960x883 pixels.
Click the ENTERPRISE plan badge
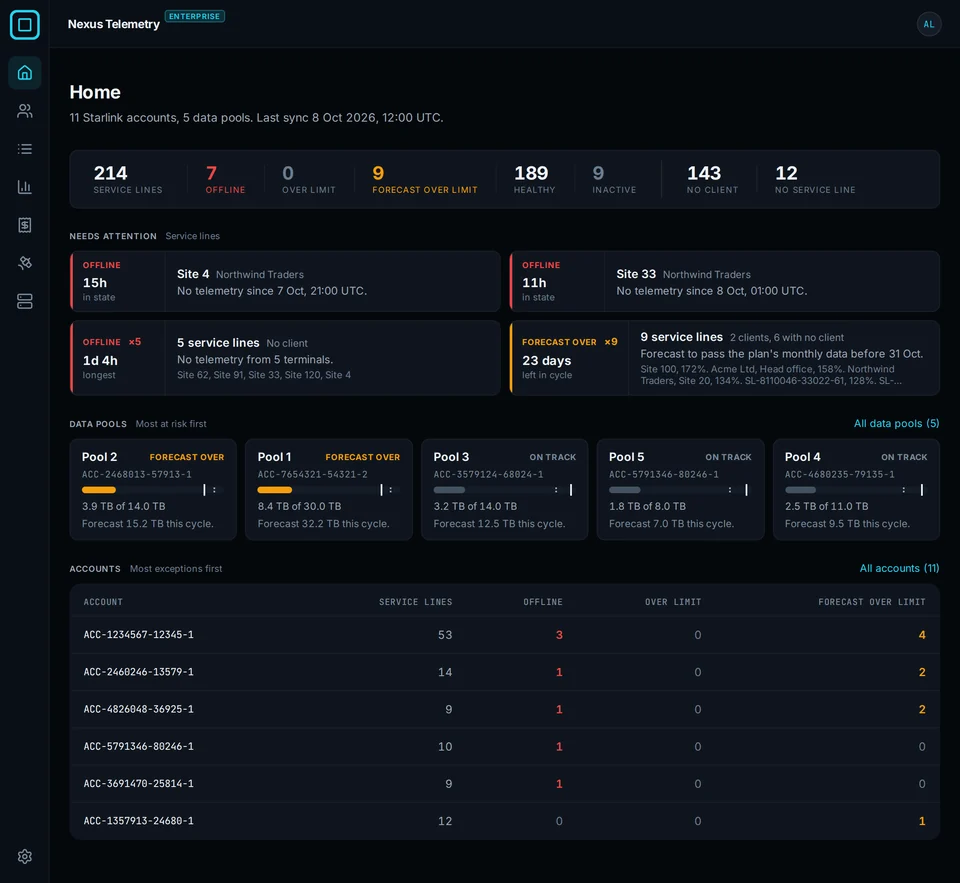[195, 17]
